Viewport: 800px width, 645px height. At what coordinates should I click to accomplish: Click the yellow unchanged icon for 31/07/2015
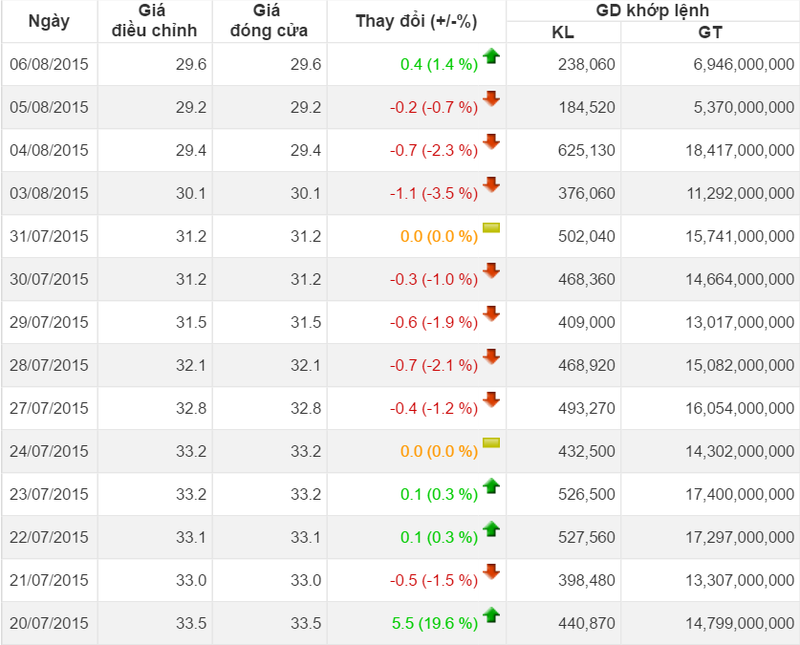point(491,228)
